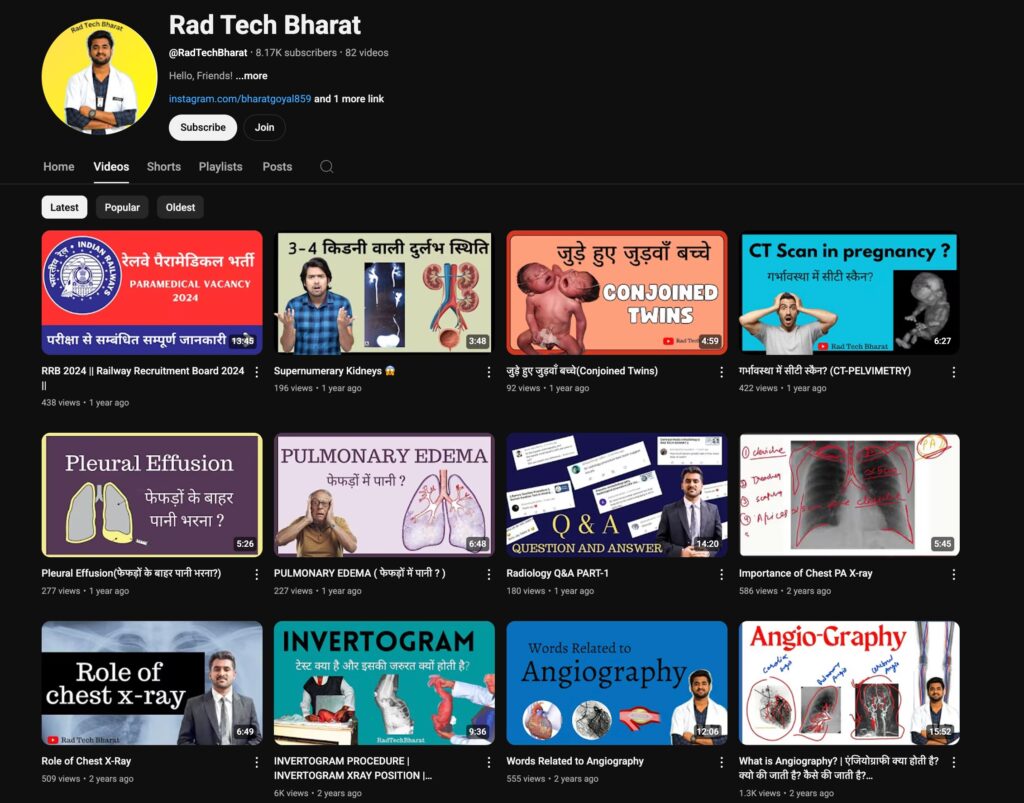Open the 3-4 kidney thumbnail video
Image resolution: width=1024 pixels, height=803 pixels.
pos(384,292)
